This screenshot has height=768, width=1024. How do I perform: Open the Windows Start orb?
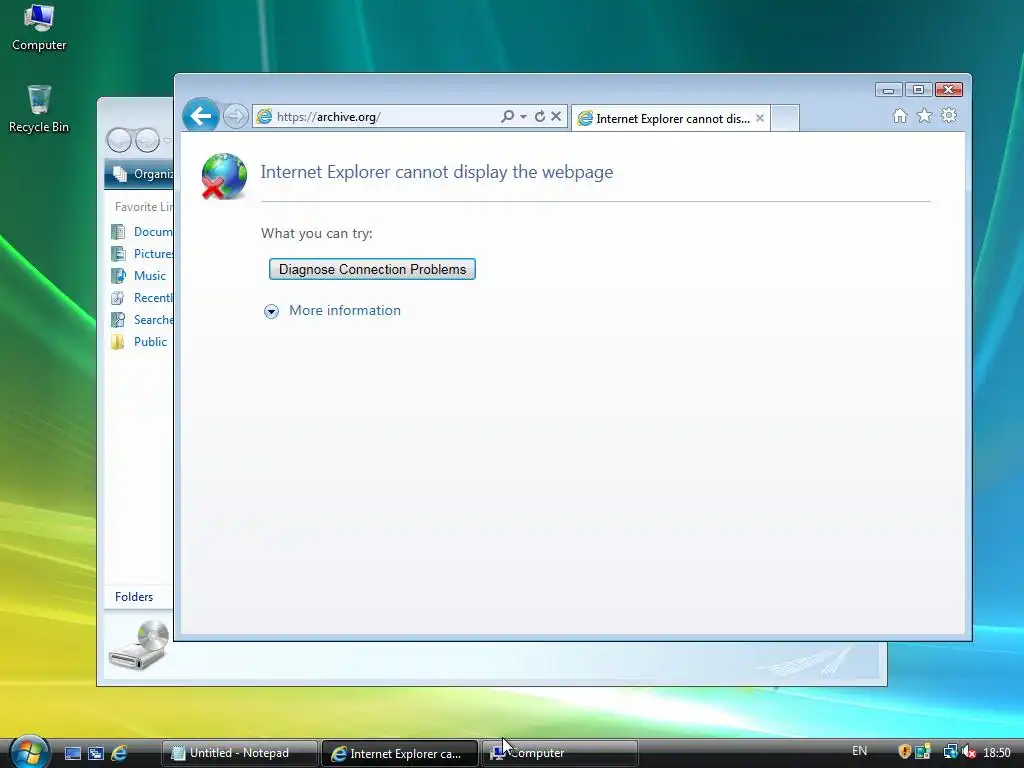click(29, 751)
